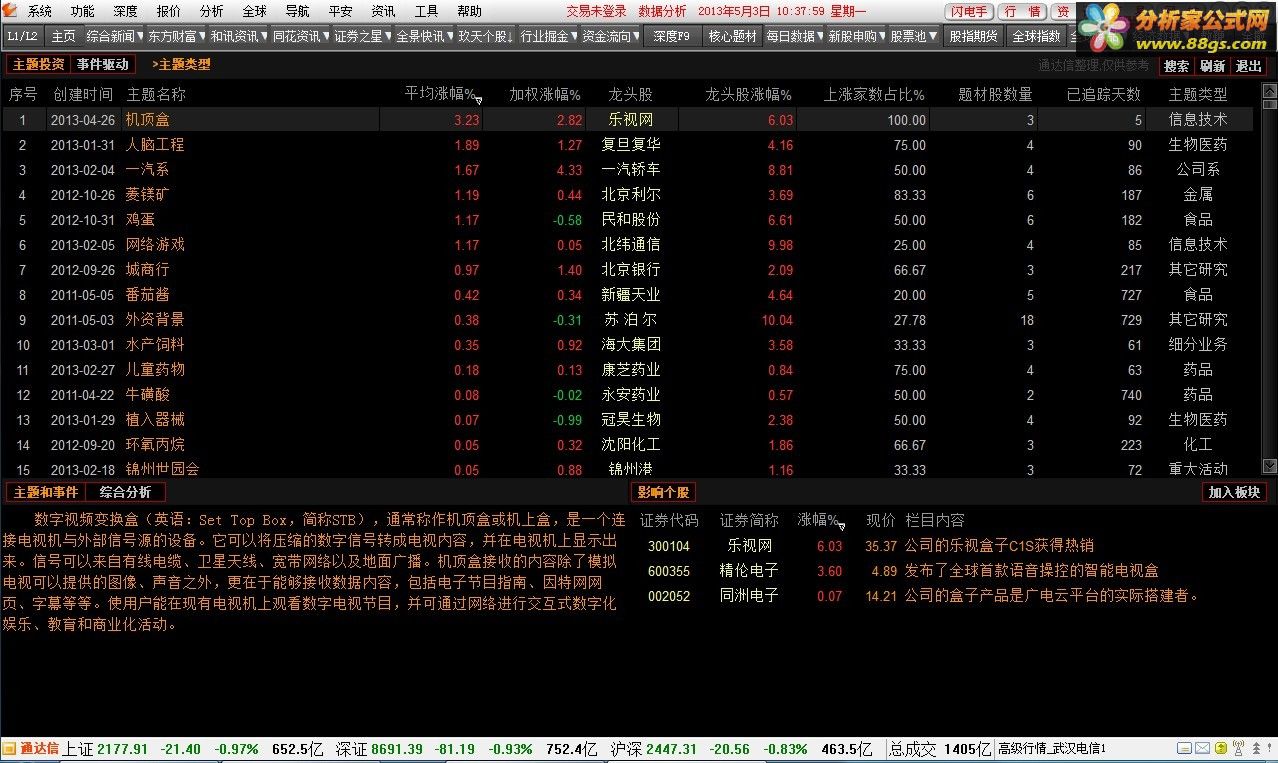Open the 工具 menu
Viewport: 1278px width, 763px height.
tap(426, 12)
